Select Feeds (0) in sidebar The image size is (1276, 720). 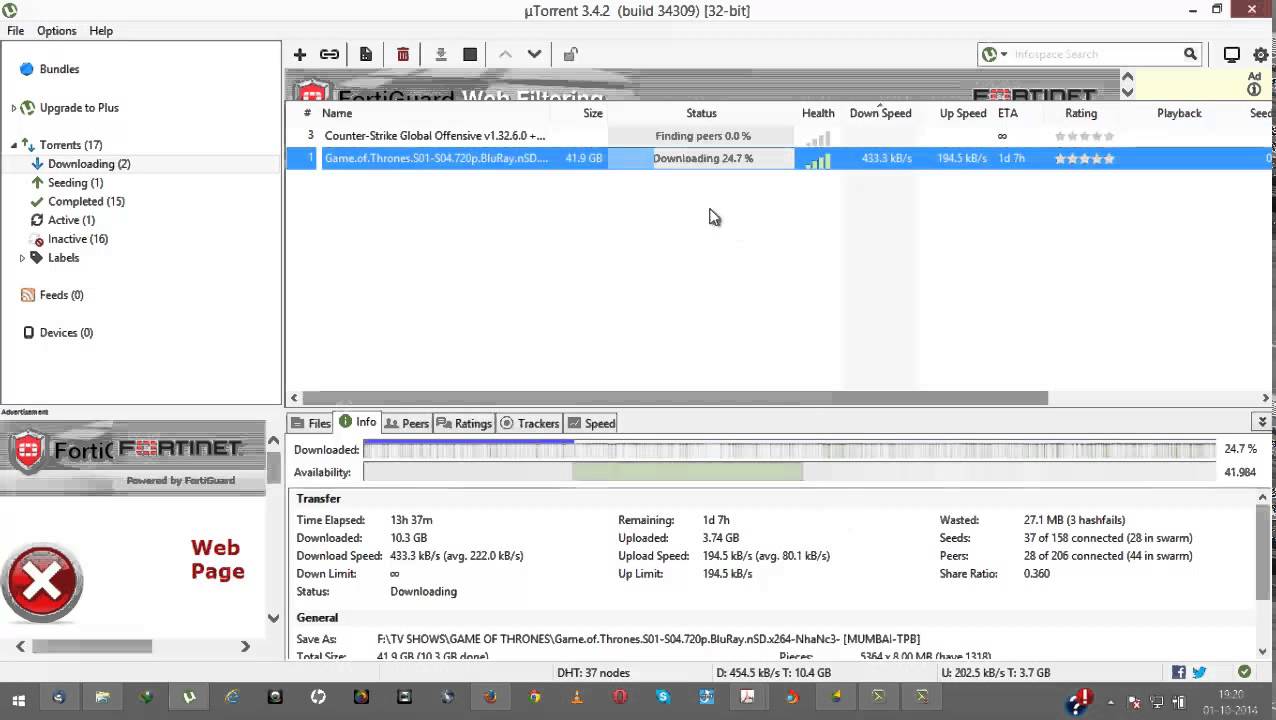61,295
